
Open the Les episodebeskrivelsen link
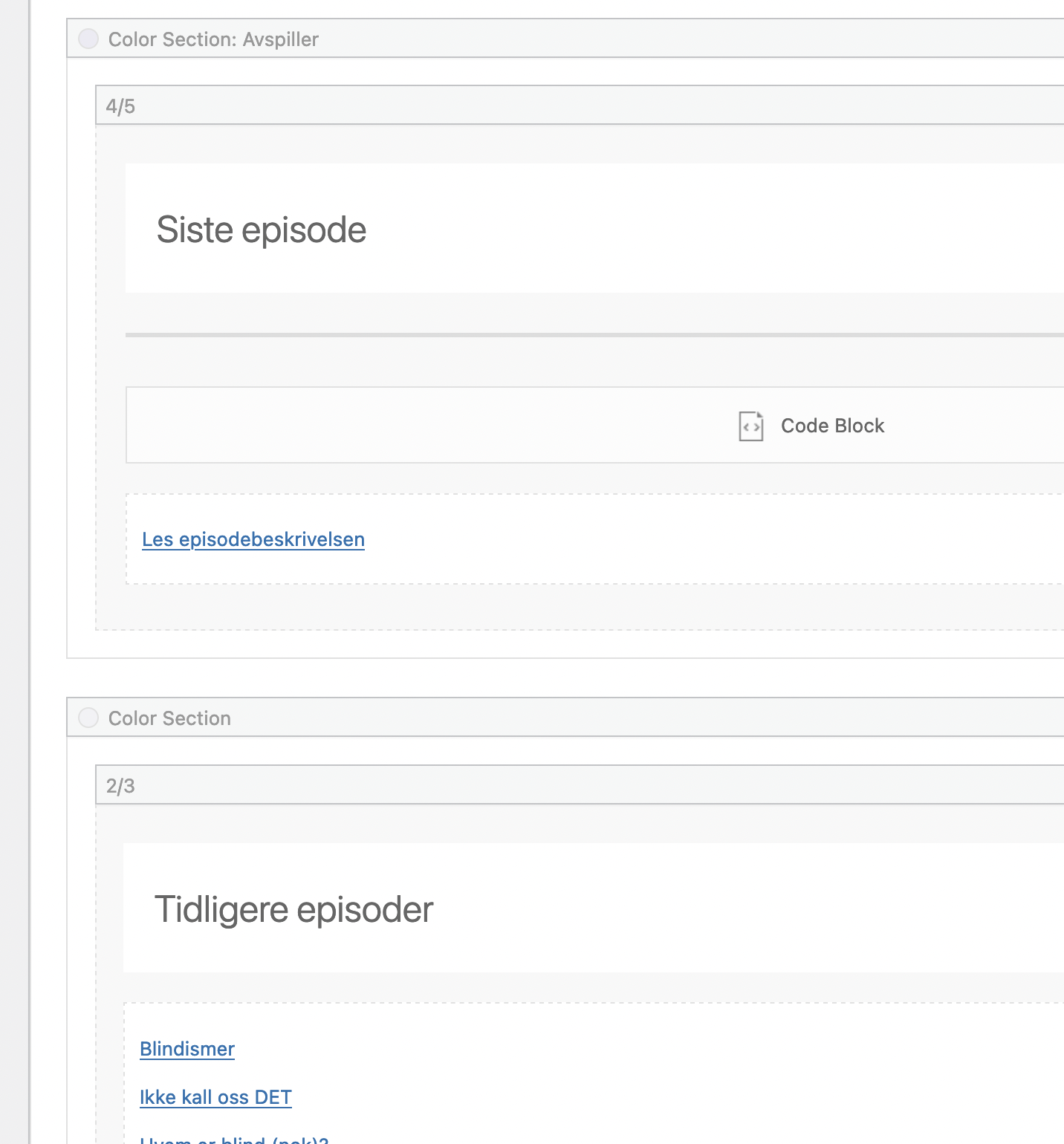coord(253,539)
